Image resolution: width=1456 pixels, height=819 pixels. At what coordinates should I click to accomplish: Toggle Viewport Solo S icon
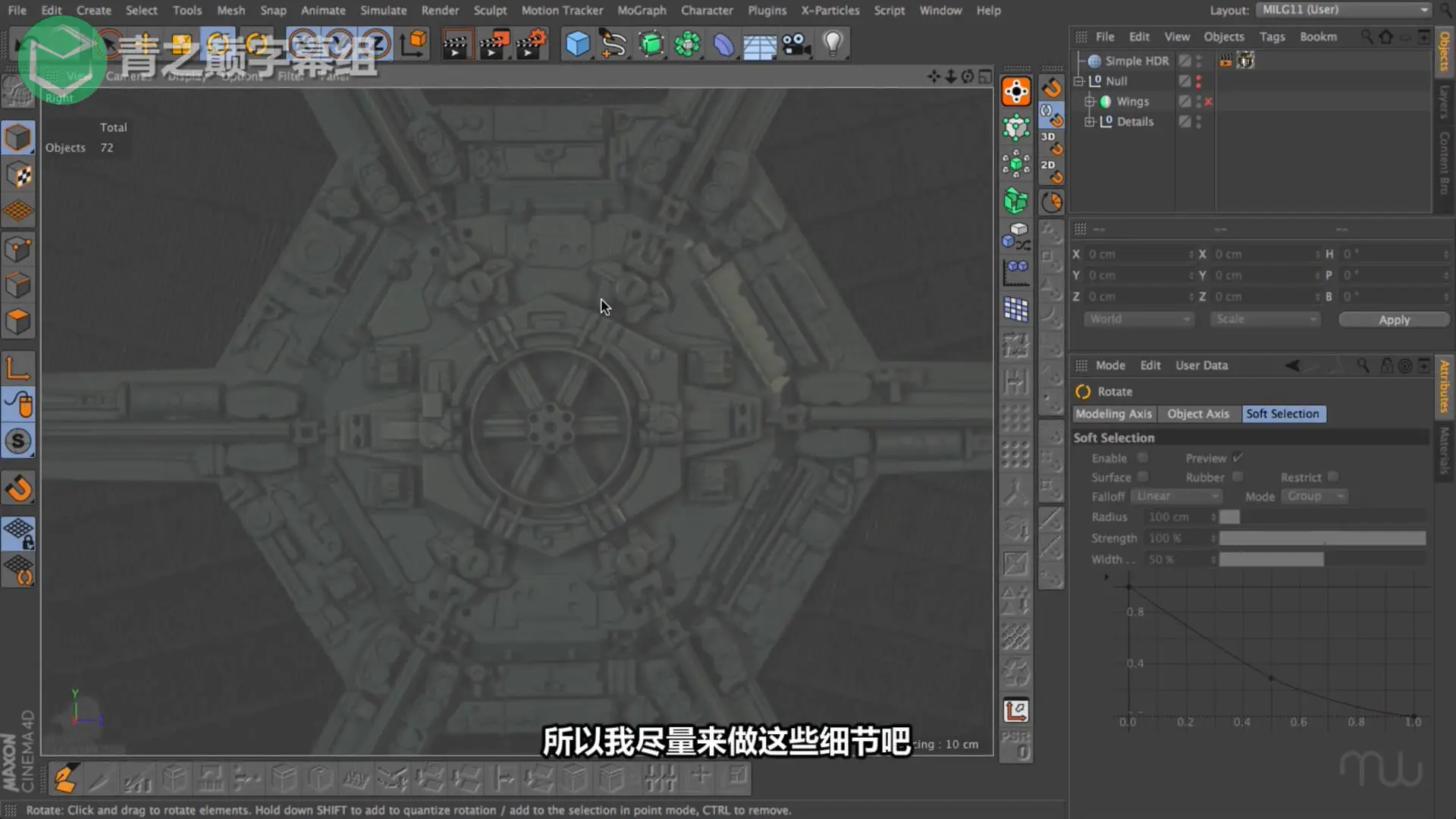point(18,441)
